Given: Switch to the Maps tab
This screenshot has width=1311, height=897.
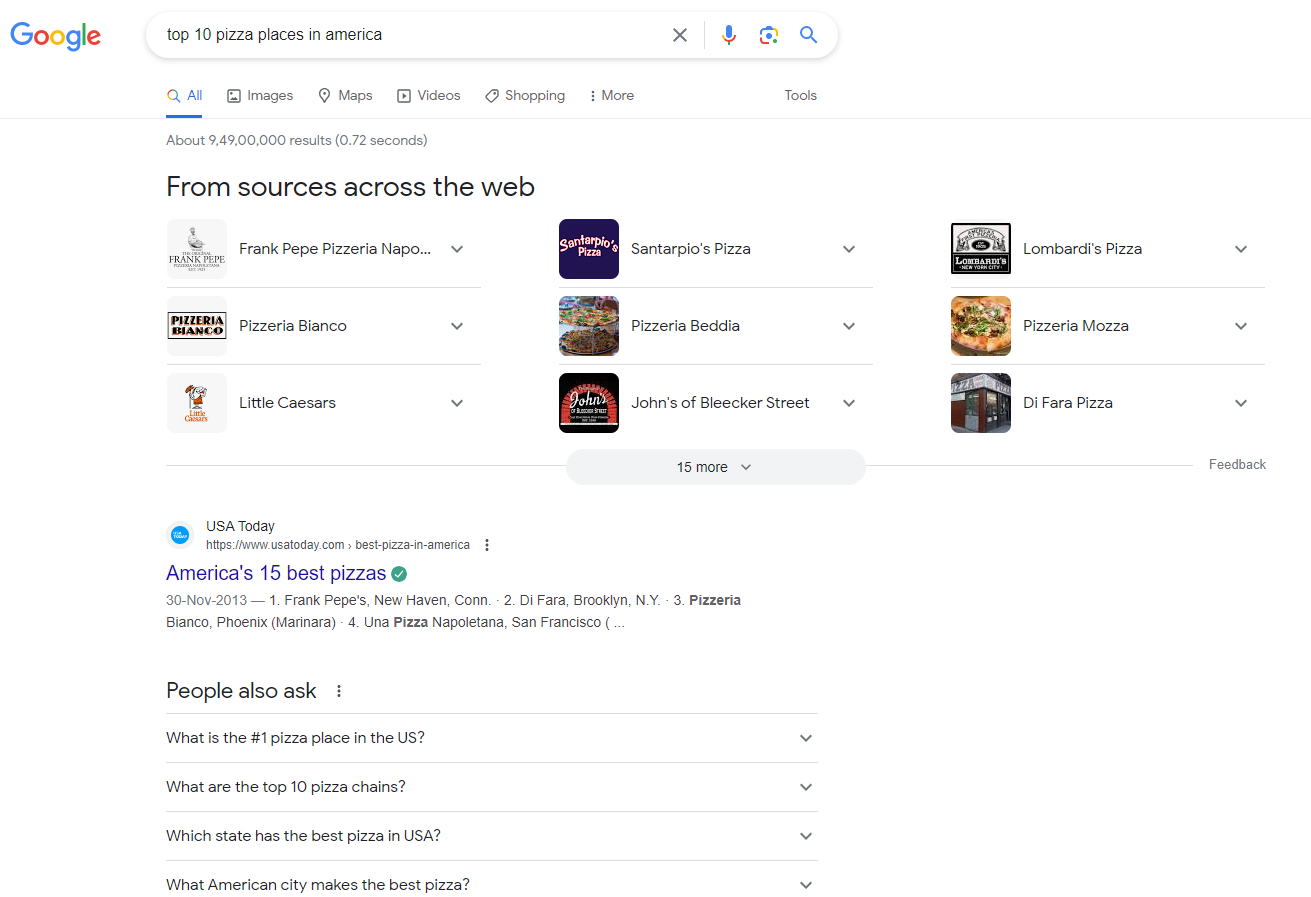Looking at the screenshot, I should 345,96.
